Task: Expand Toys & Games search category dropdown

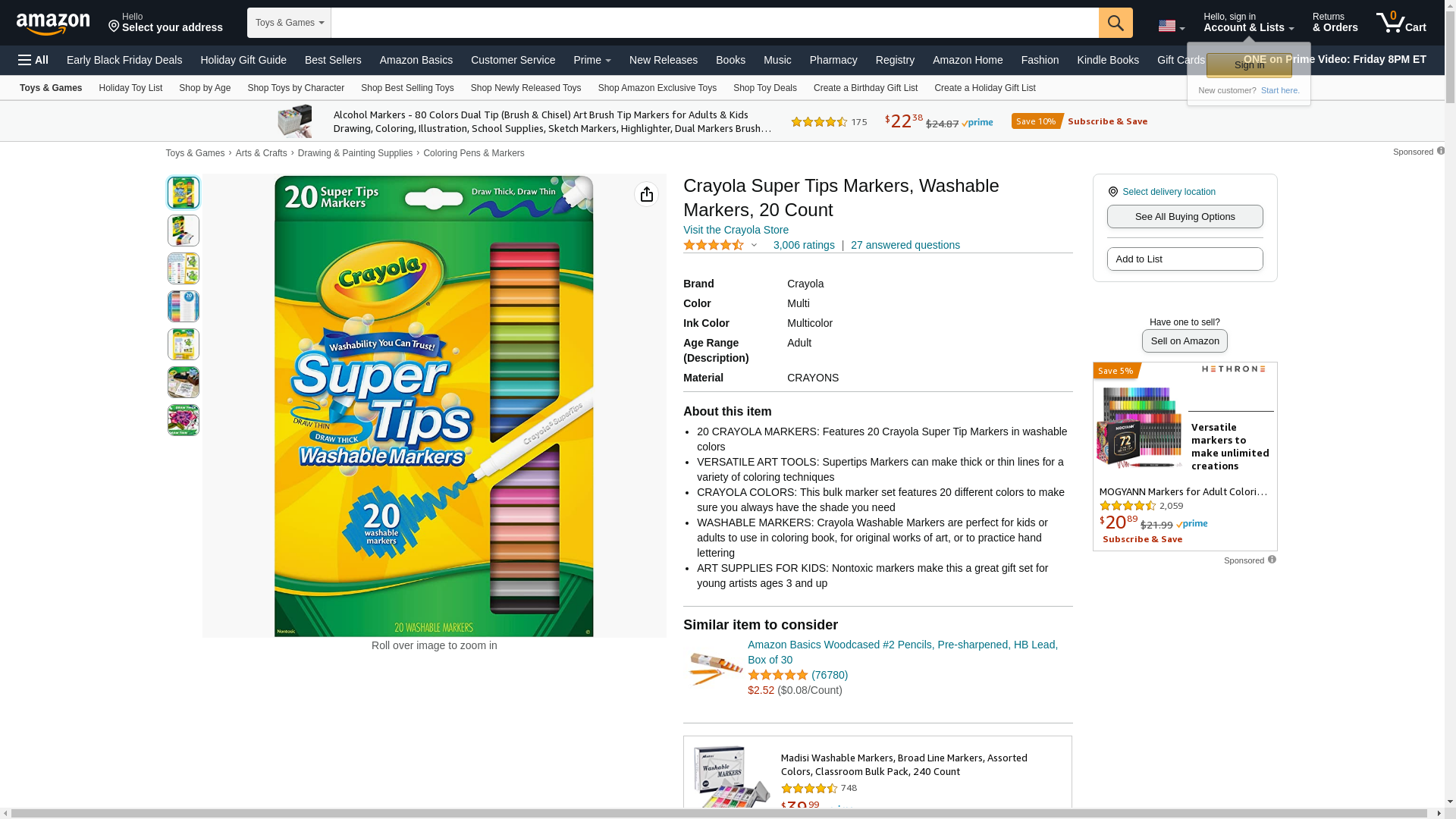Action: click(x=289, y=23)
